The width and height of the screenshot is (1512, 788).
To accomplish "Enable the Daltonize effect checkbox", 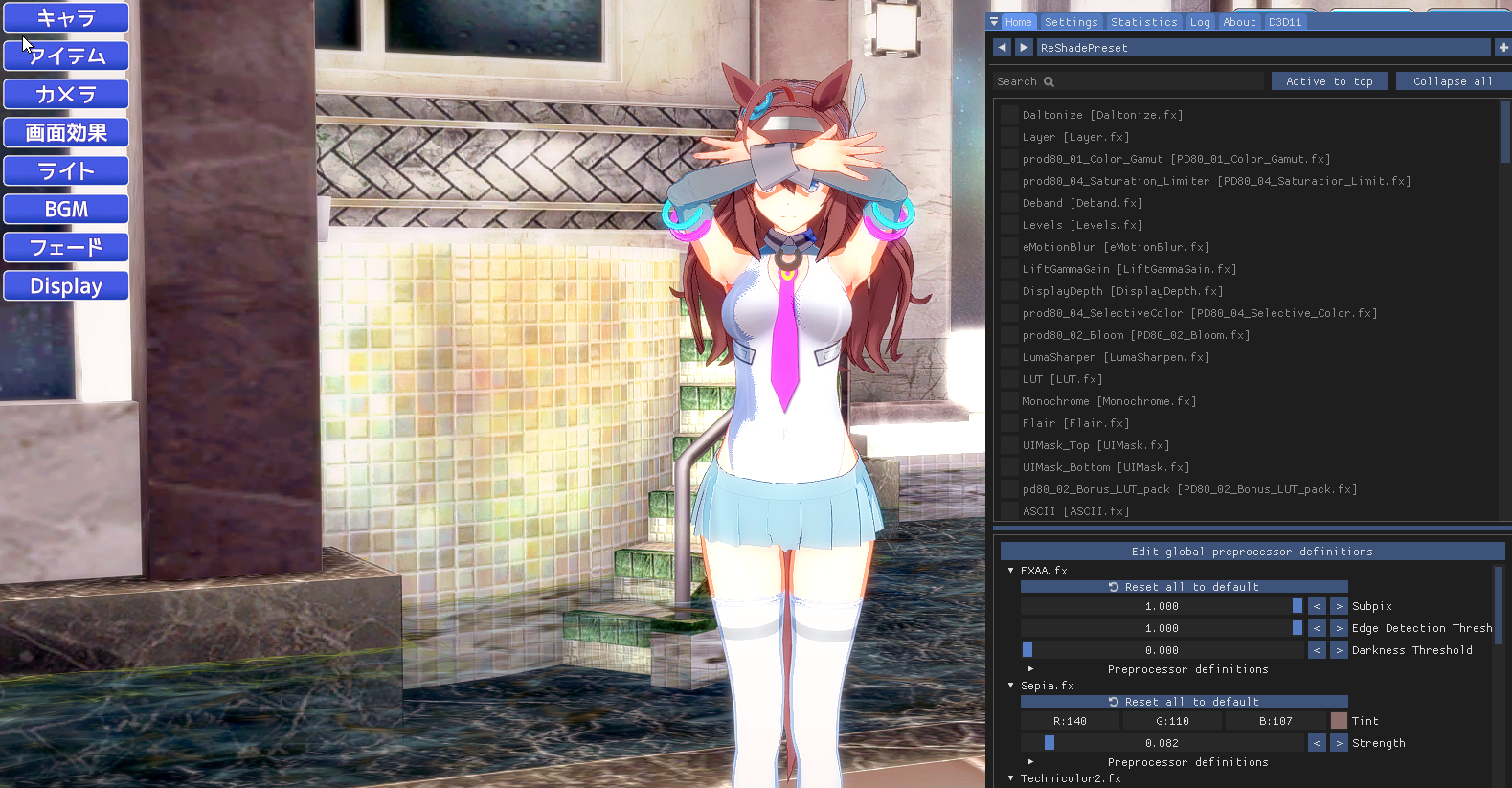I will [1009, 115].
